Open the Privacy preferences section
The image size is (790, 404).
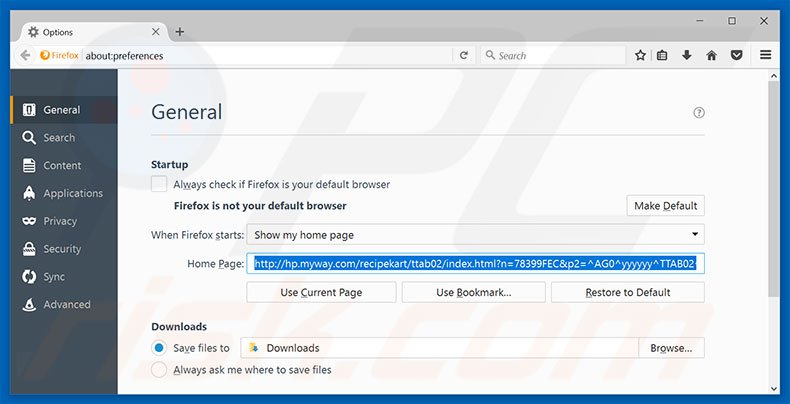pyautogui.click(x=63, y=221)
